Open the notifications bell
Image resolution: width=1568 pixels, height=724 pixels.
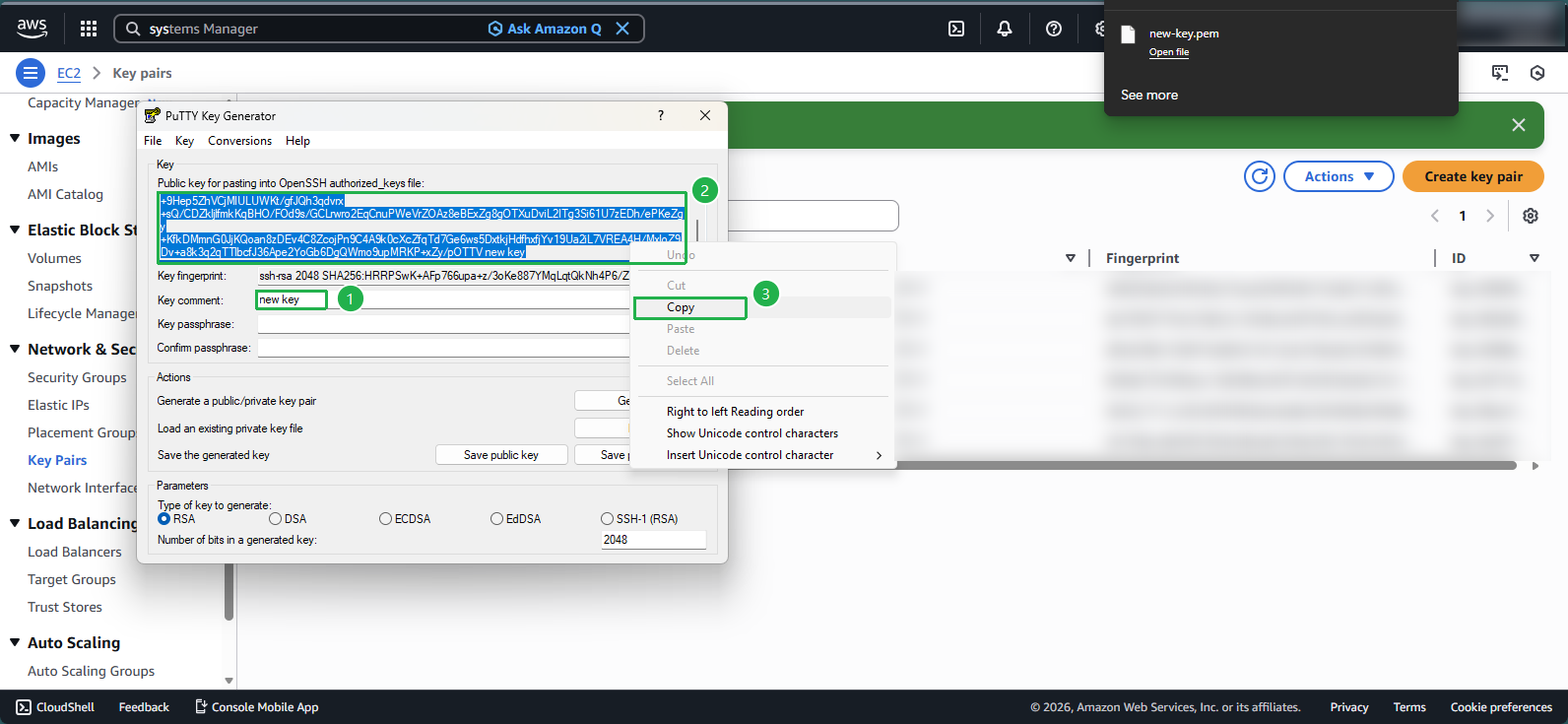[1005, 29]
